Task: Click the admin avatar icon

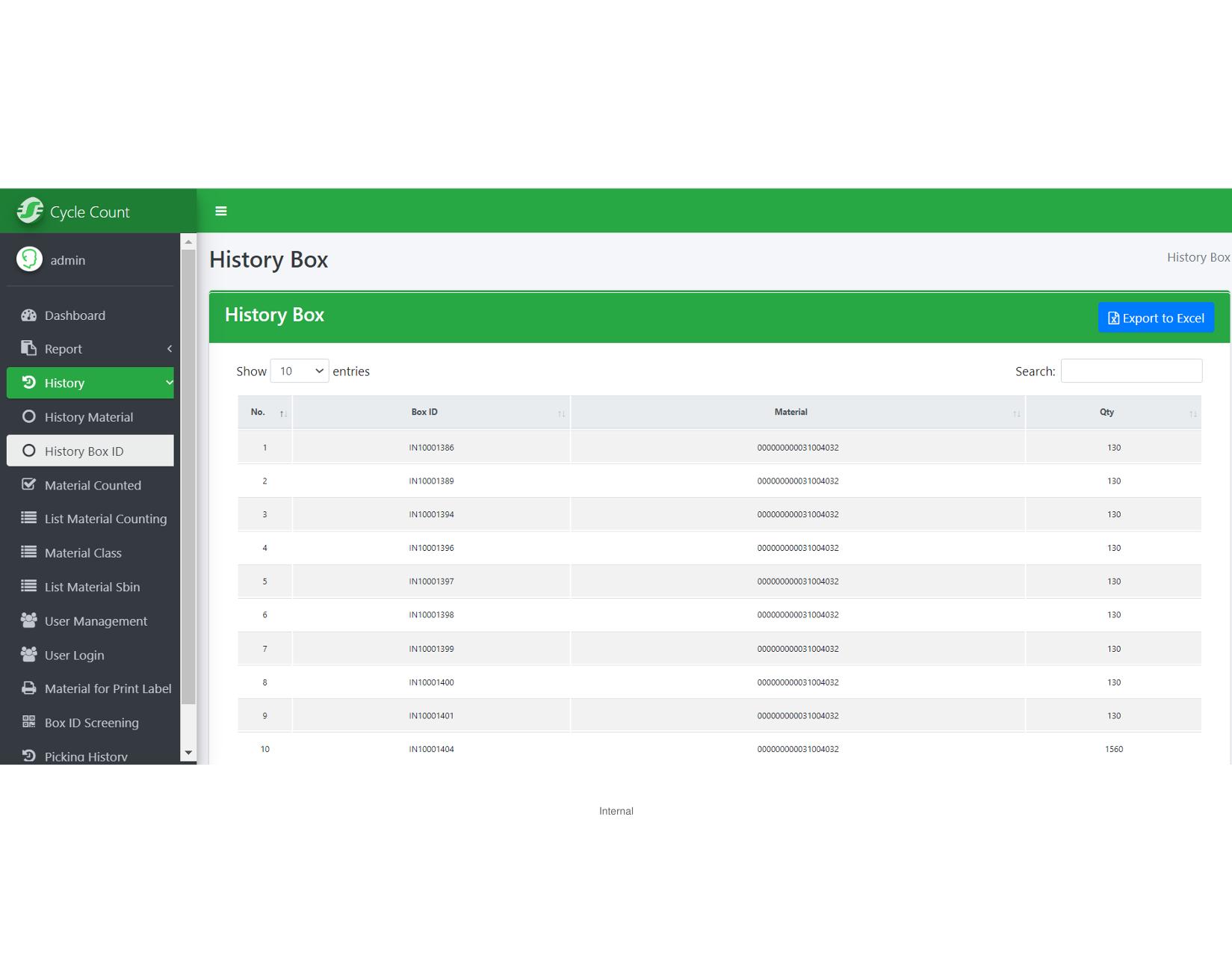Action: [30, 259]
